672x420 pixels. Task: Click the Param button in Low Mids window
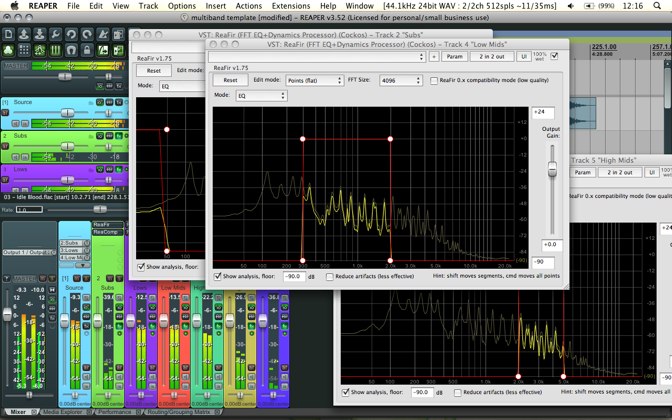click(454, 57)
